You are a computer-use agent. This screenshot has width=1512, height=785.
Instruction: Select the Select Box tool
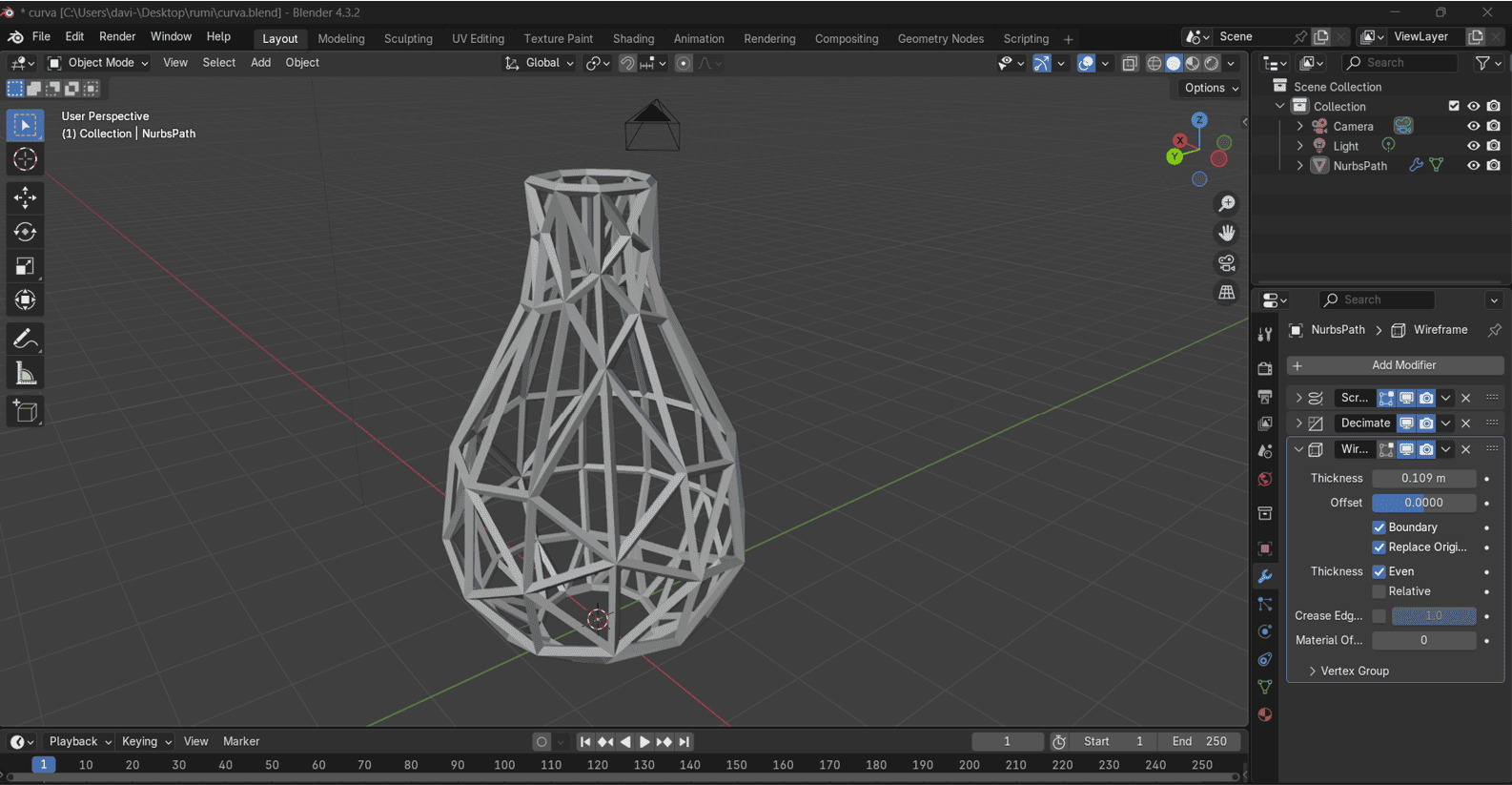26,125
